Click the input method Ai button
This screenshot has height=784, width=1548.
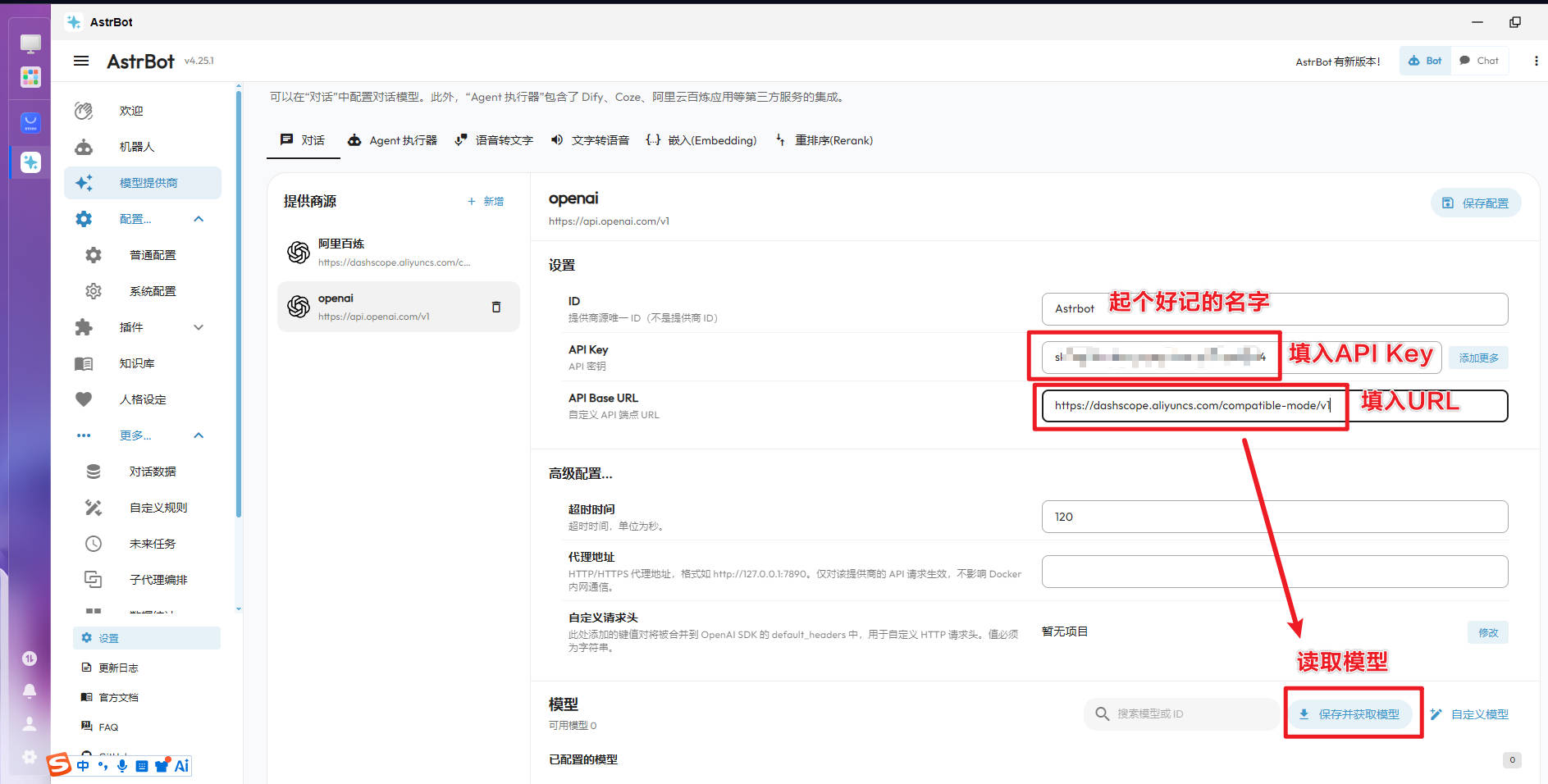181,766
